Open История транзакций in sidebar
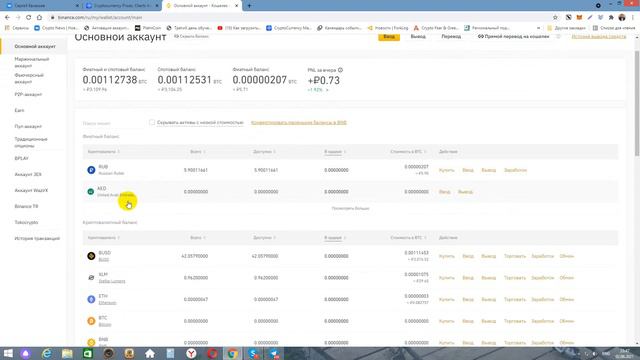This screenshot has width=640, height=360. click(x=37, y=238)
